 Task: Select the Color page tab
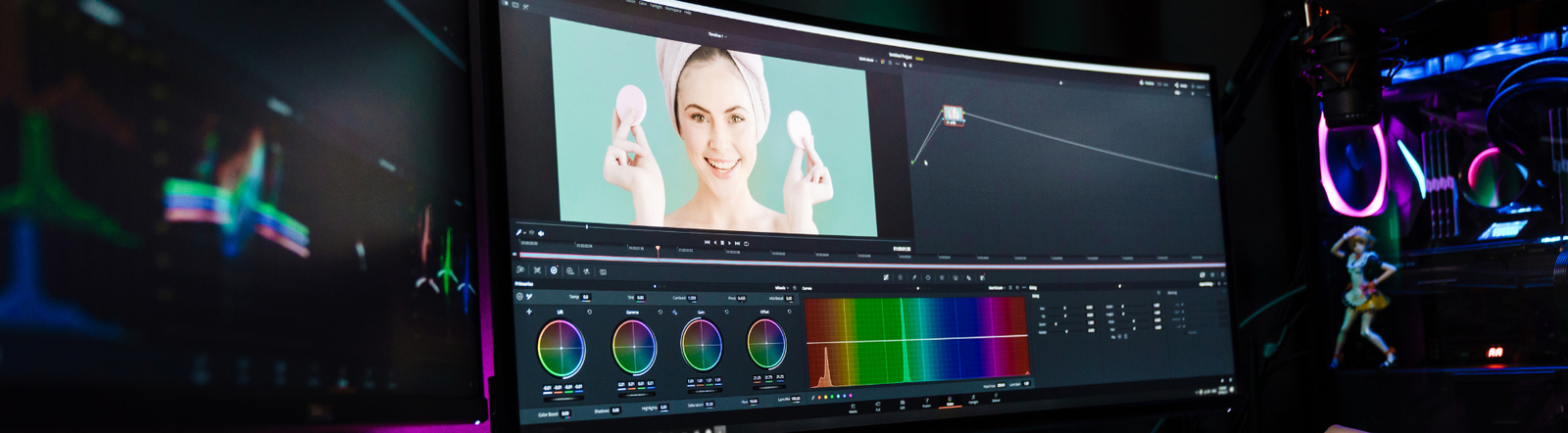tap(950, 401)
